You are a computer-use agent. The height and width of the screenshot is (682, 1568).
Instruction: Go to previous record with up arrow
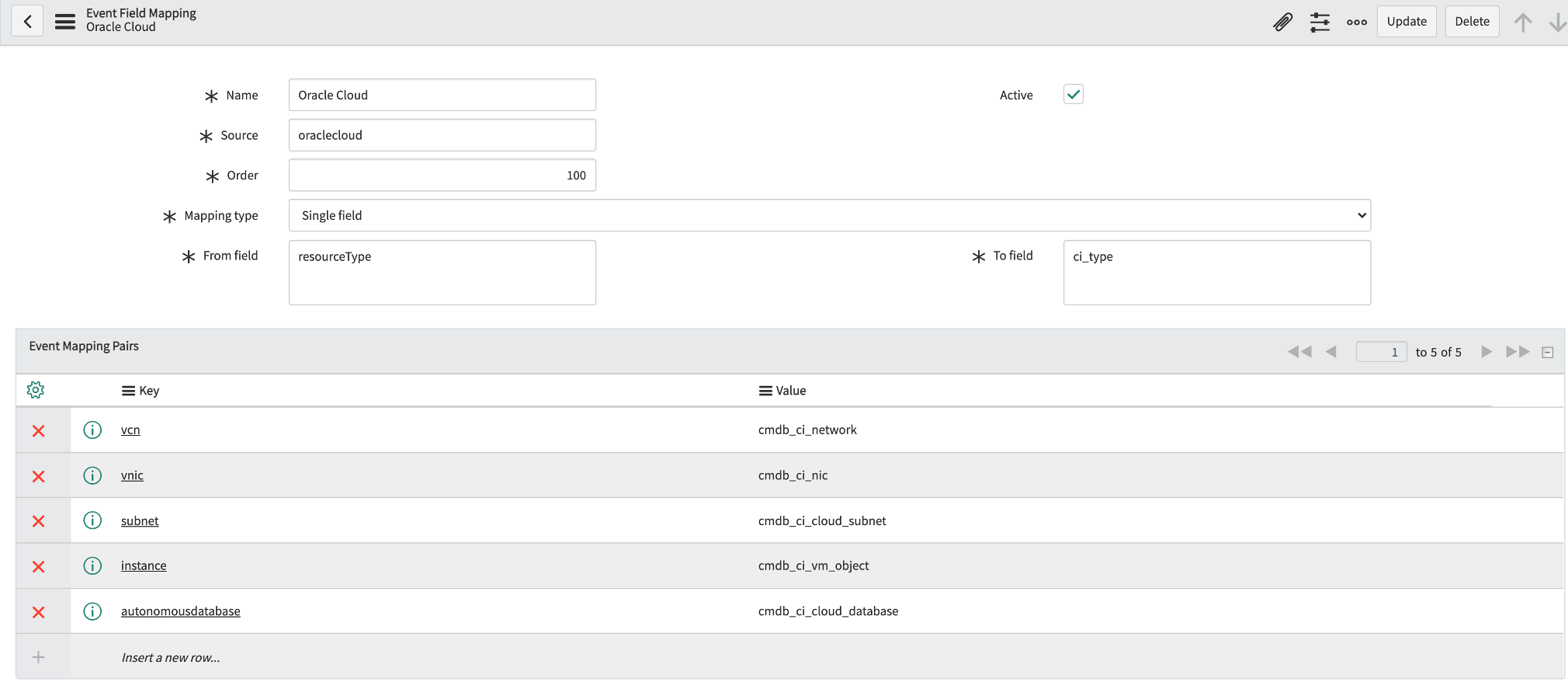pyautogui.click(x=1523, y=22)
